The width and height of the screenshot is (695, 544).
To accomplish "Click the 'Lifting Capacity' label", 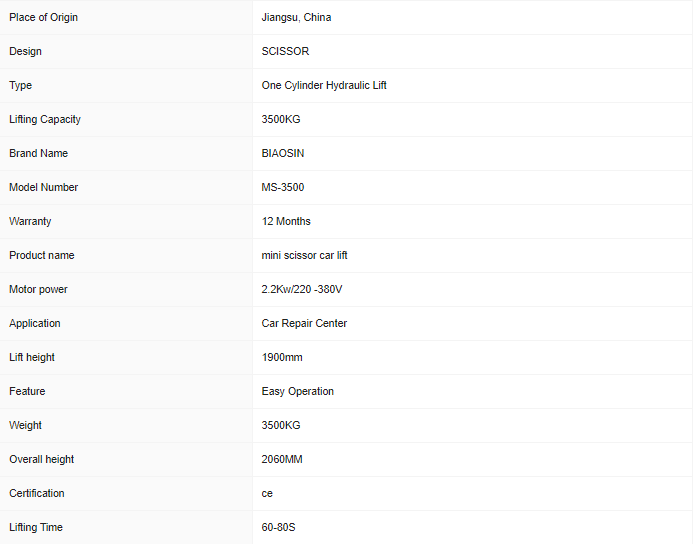I will point(45,120).
